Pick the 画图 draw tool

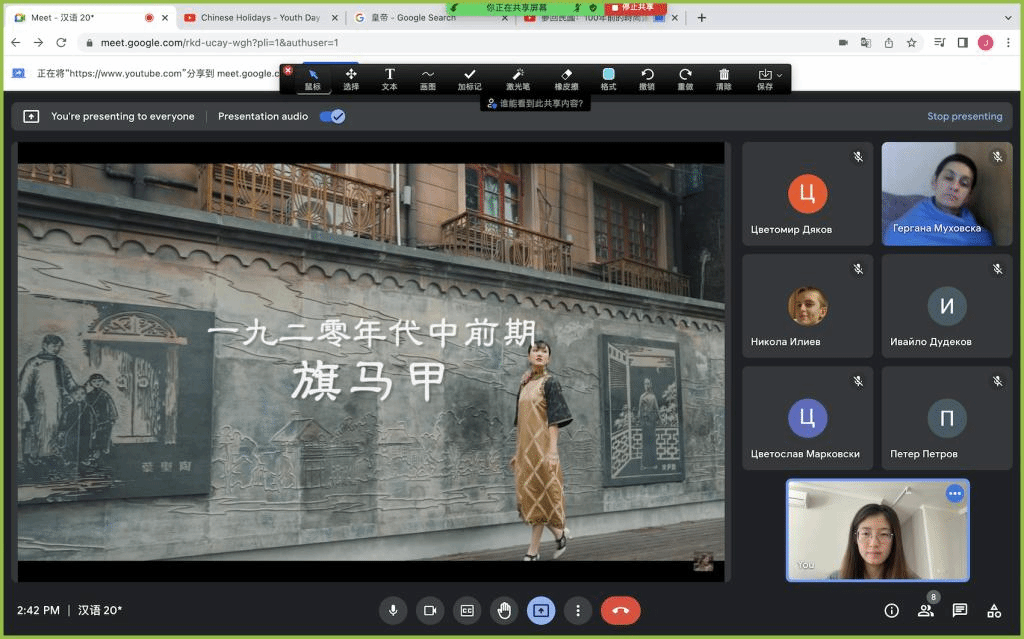pyautogui.click(x=428, y=79)
